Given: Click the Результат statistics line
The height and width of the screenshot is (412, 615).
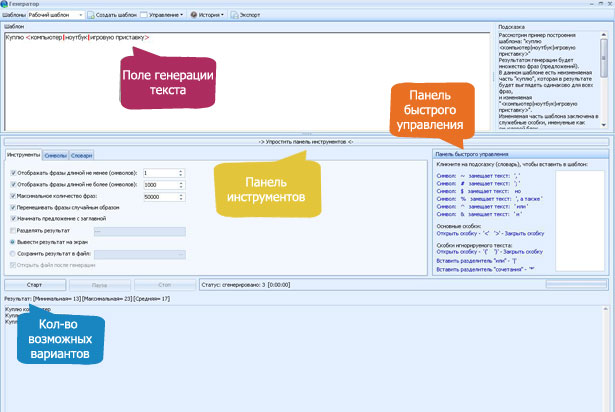Looking at the screenshot, I should tap(87, 299).
